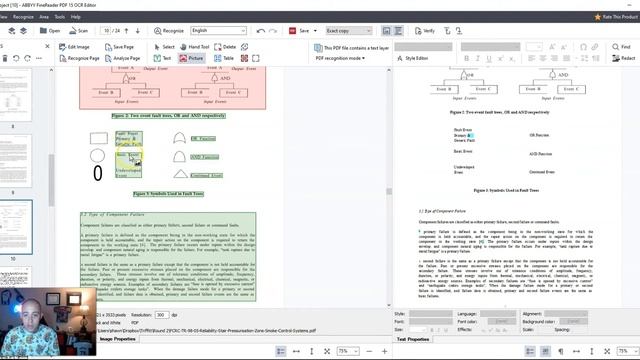Image resolution: width=640 pixels, height=360 pixels.
Task: Delete page using trash icon in Pages pane
Action: (x=5, y=58)
